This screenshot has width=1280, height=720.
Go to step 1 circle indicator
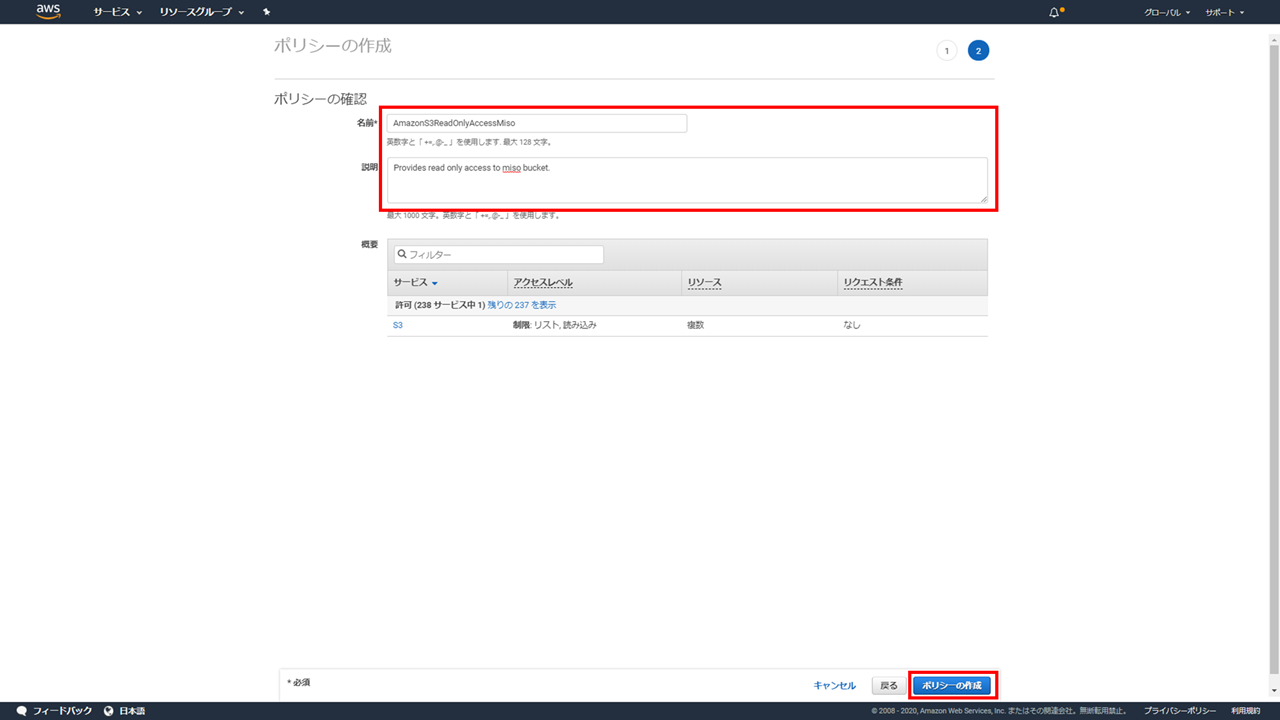[946, 51]
